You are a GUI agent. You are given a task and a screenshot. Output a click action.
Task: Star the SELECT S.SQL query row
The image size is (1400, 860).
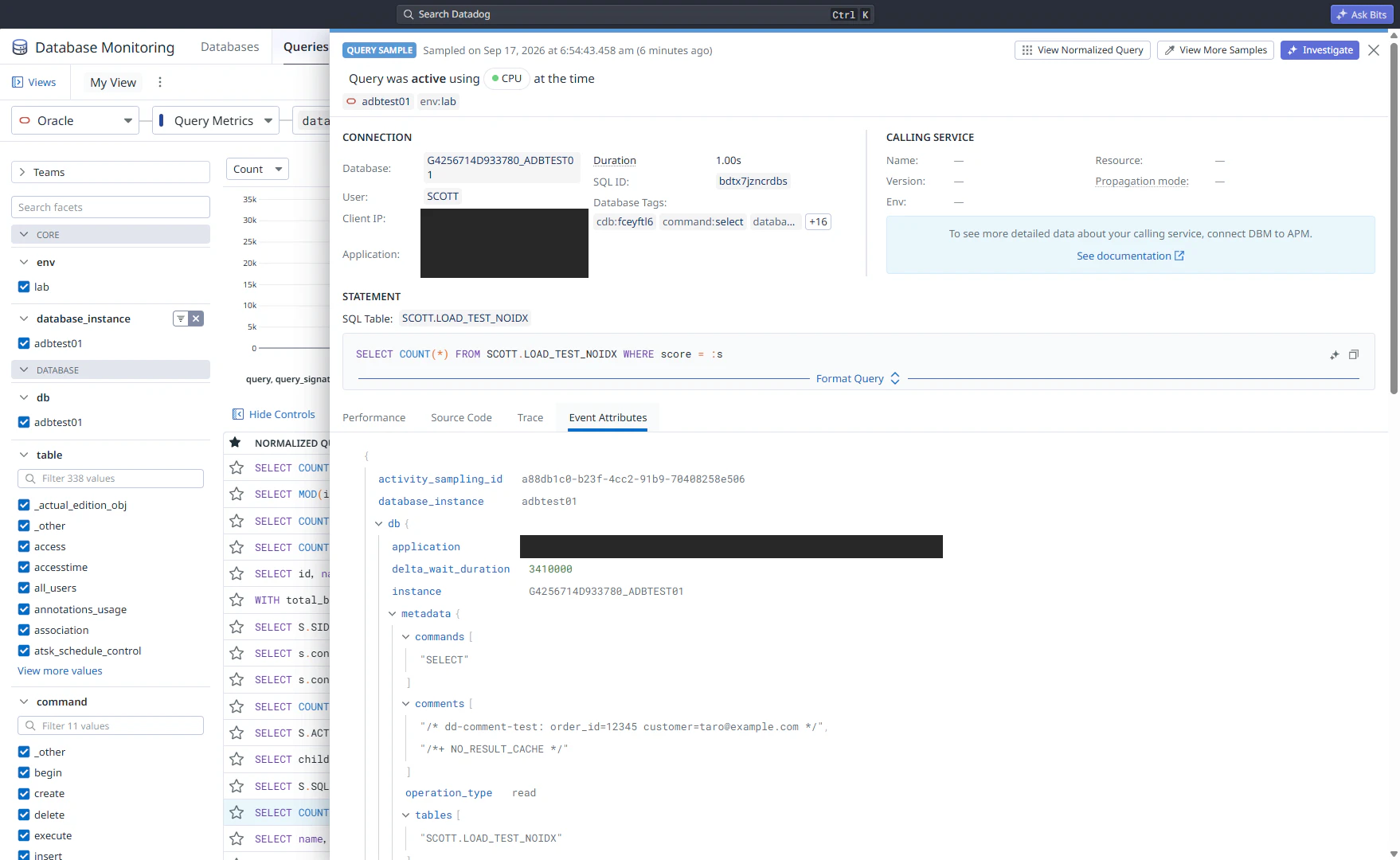coord(237,787)
